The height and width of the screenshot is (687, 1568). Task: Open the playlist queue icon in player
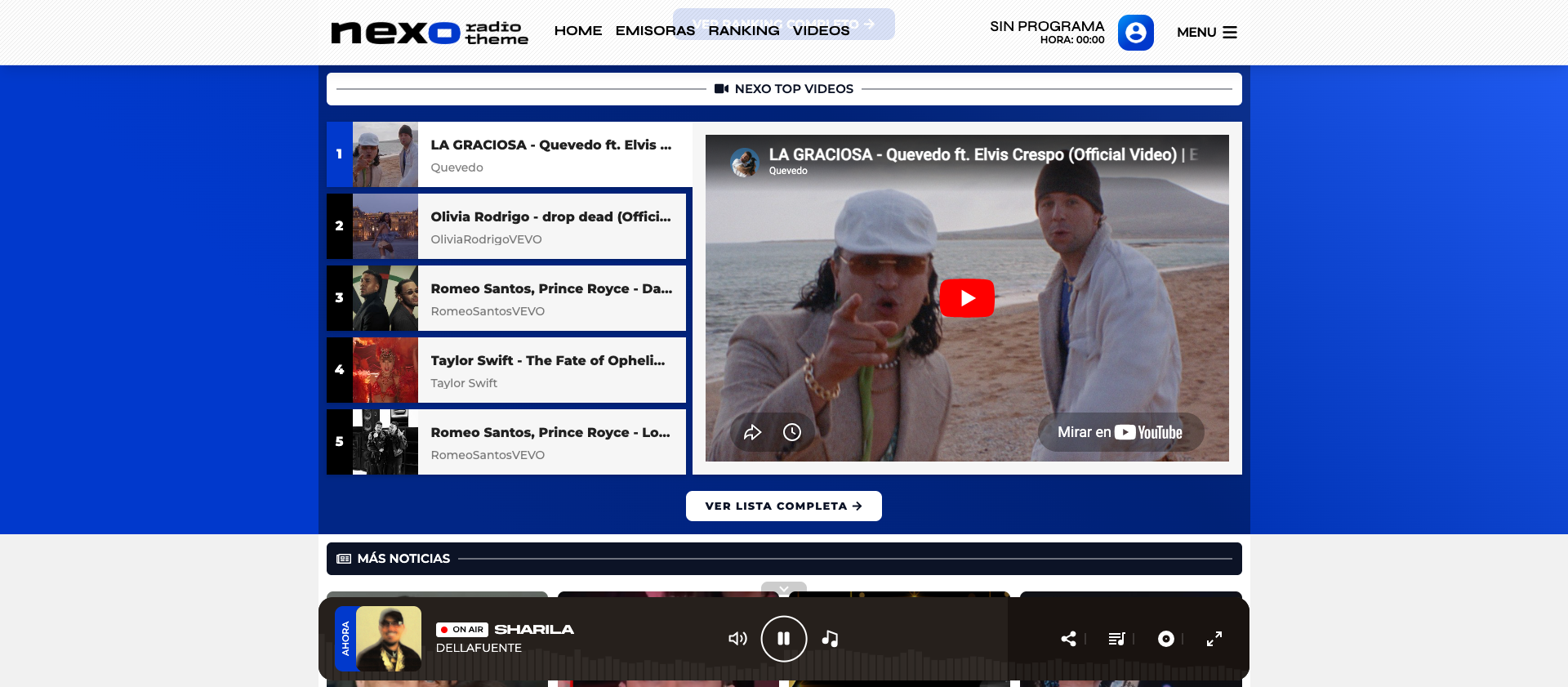[x=1116, y=639]
